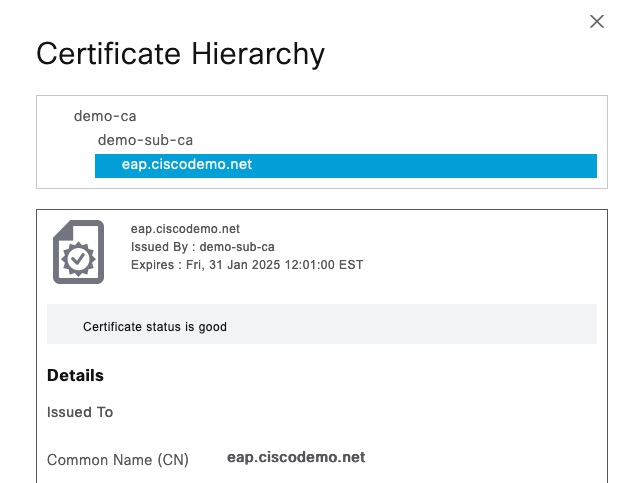Click the 'Certificate Hierarchy' title
The image size is (622, 483).
[x=180, y=54]
